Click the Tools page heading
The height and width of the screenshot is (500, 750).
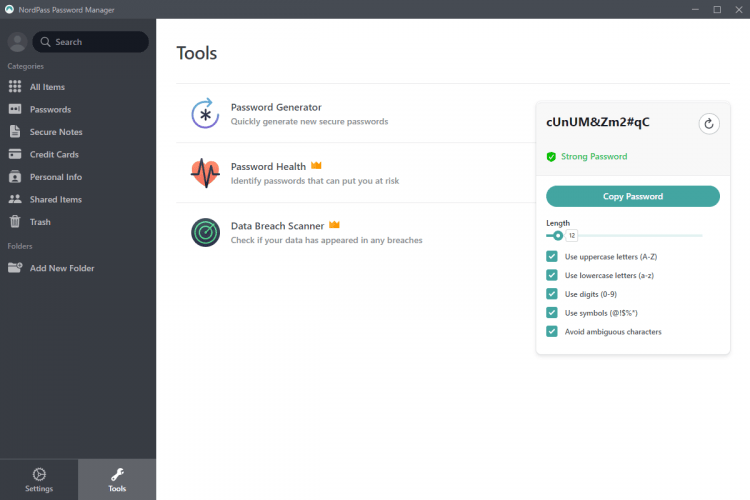(x=197, y=53)
